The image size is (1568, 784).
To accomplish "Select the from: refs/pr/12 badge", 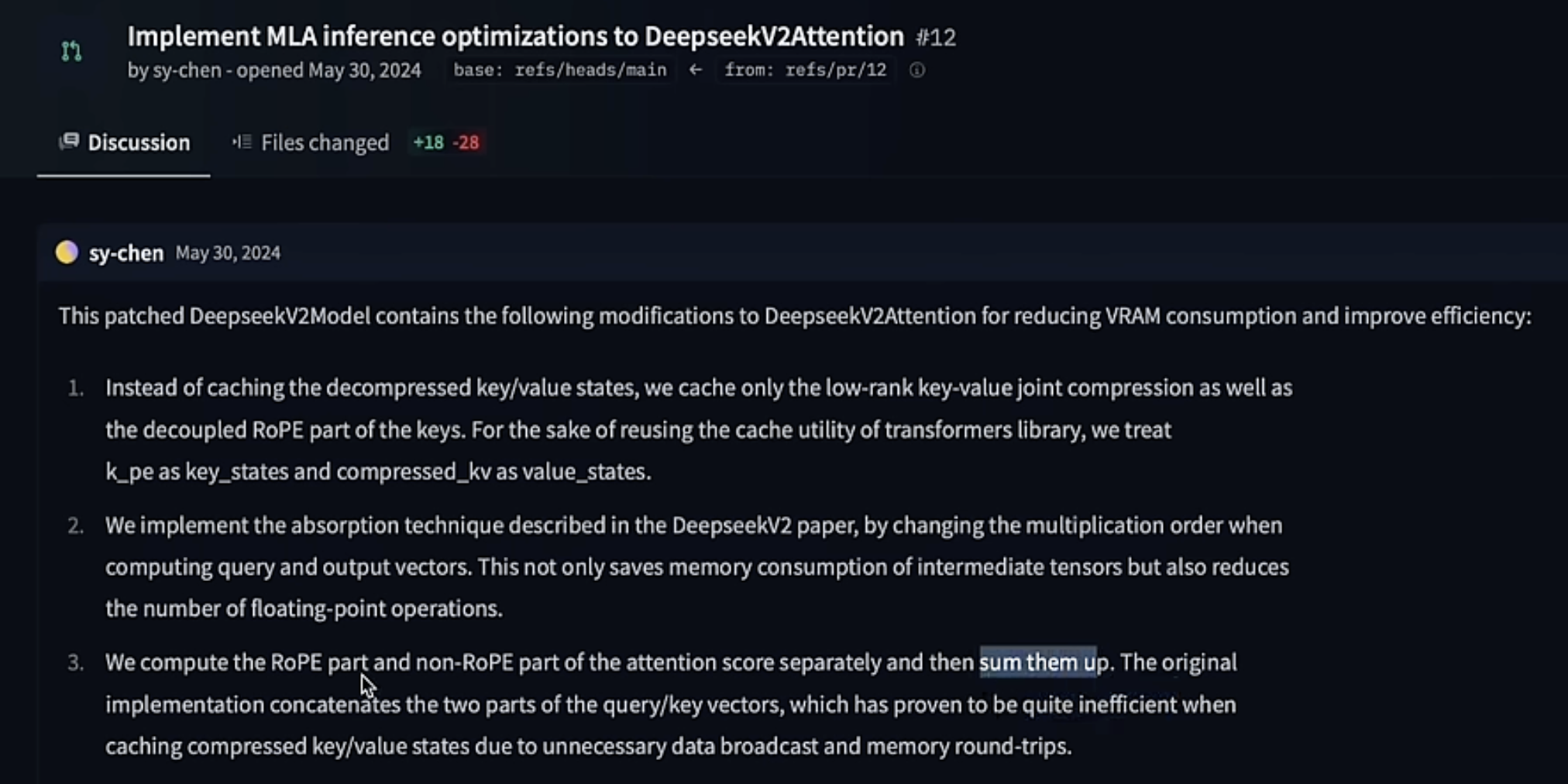I will coord(805,70).
